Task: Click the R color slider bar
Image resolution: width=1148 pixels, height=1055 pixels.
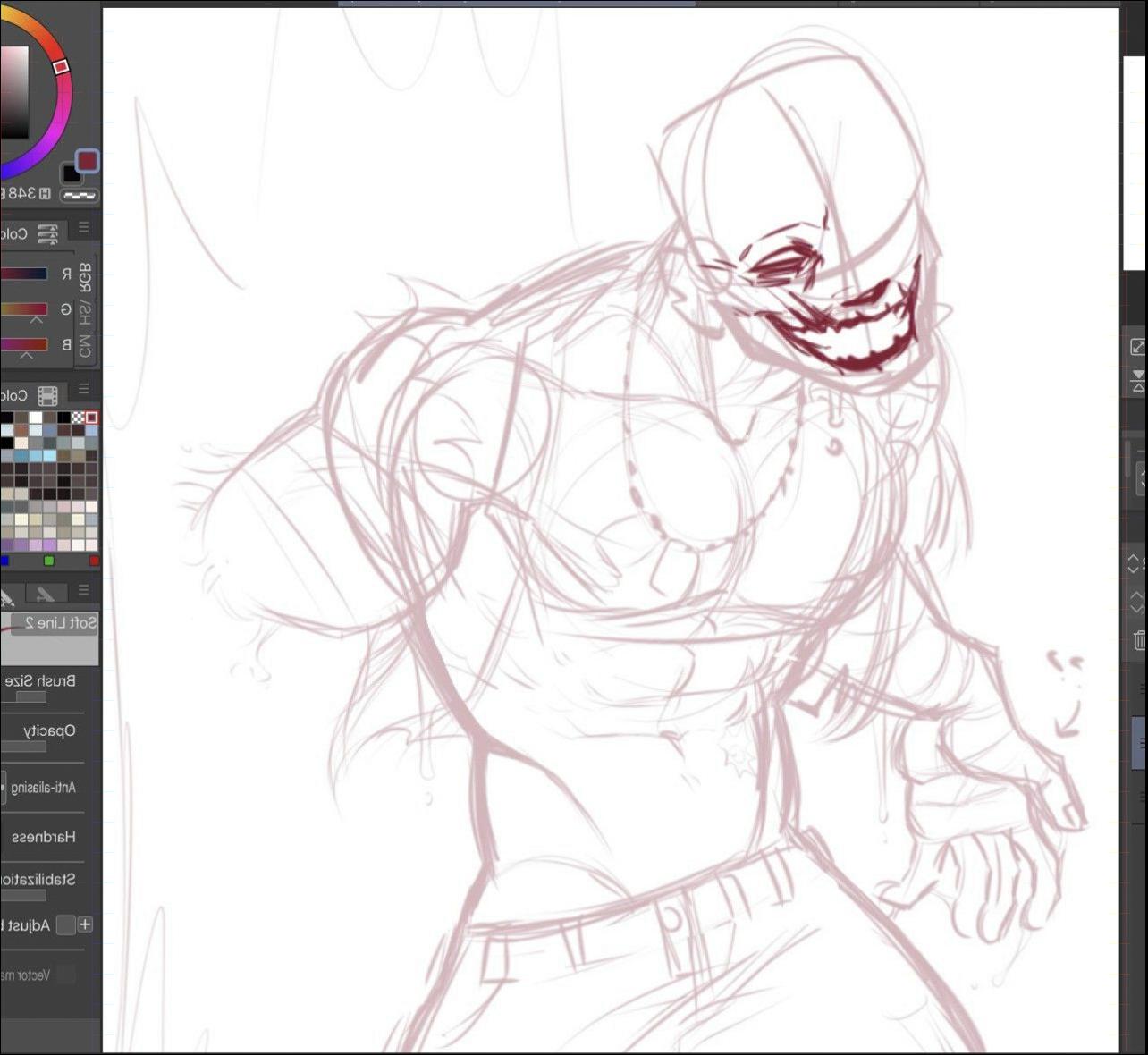Action: tap(25, 274)
